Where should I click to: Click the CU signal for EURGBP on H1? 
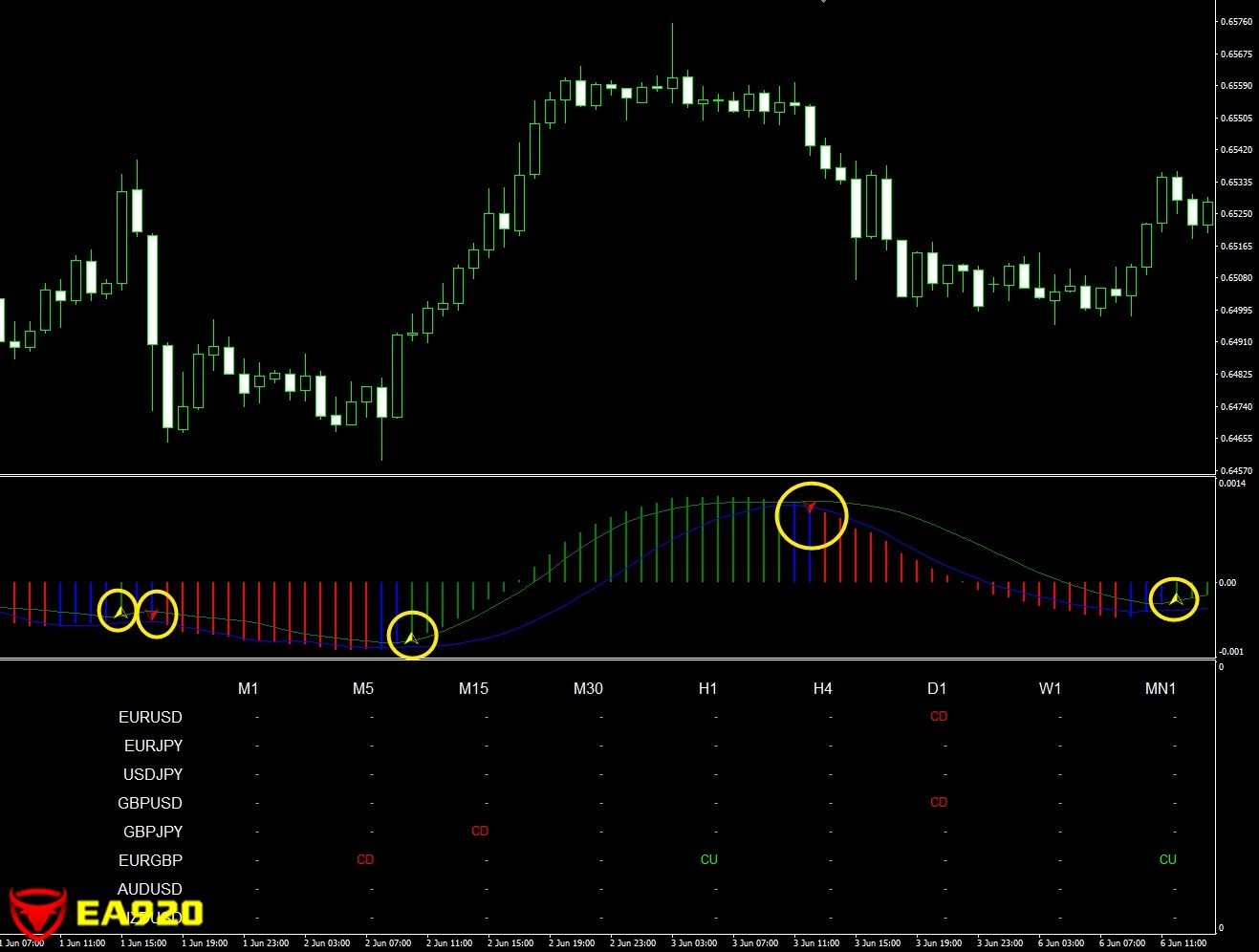(x=708, y=859)
